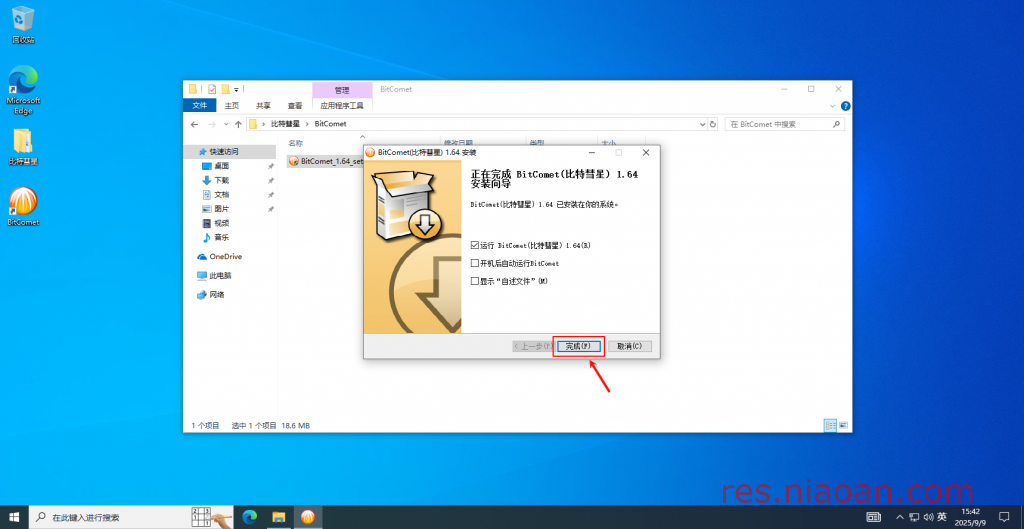
Task: Open File Explorer from taskbar
Action: 279,517
